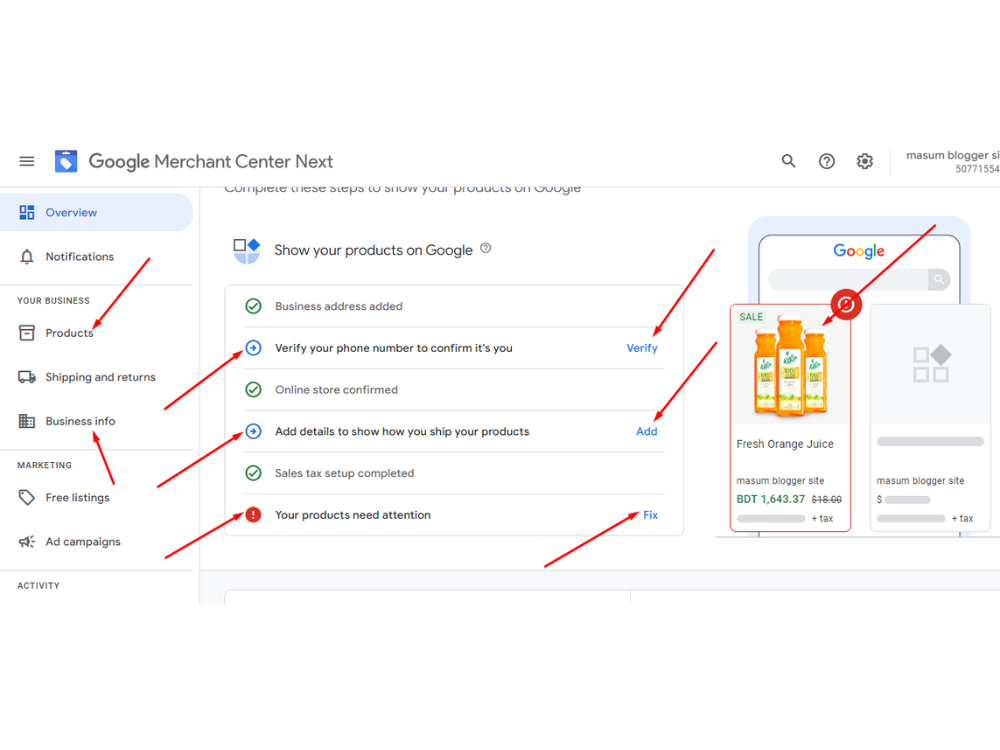
Task: Click the red disapproved badge on product card
Action: pos(846,305)
